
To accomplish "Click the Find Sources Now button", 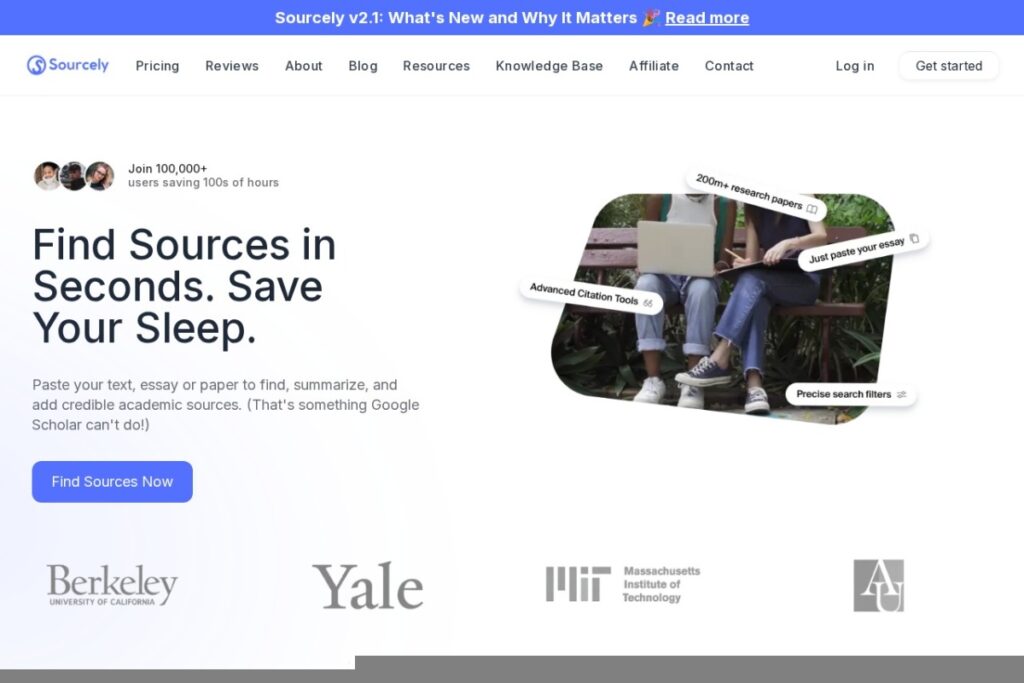I will (x=112, y=482).
